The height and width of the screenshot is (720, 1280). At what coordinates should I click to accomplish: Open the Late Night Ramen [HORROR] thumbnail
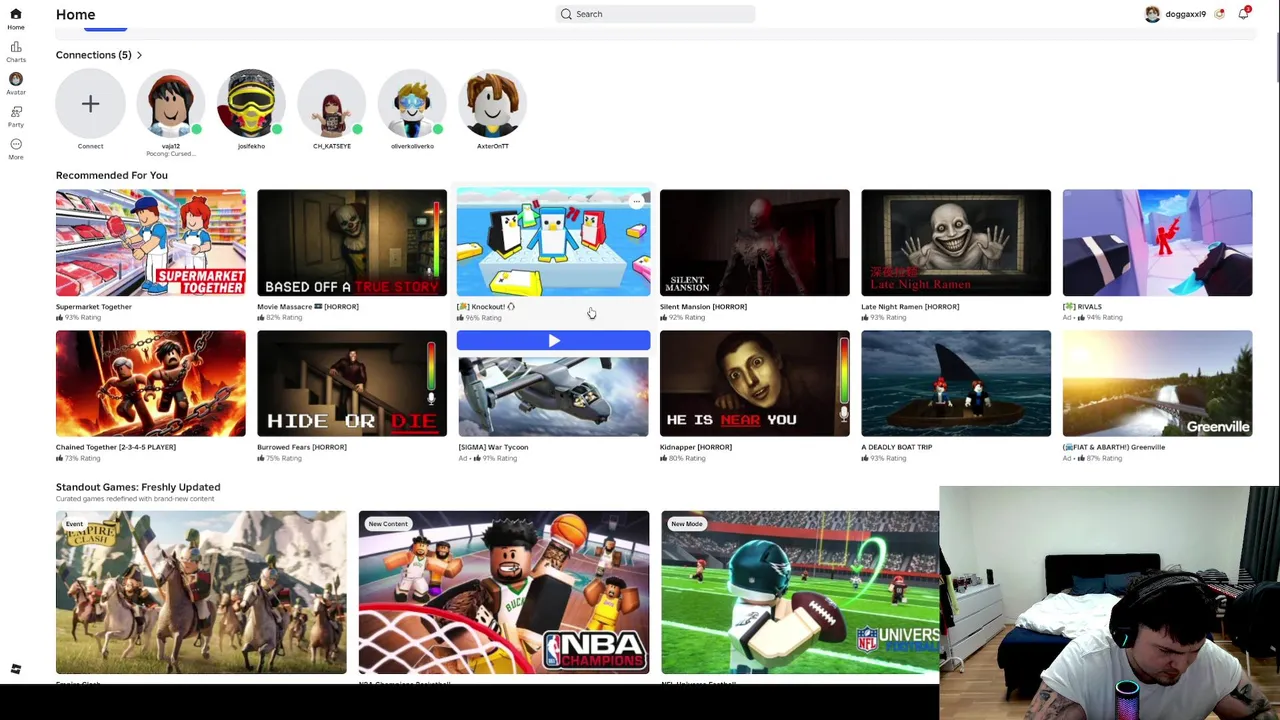(x=956, y=243)
